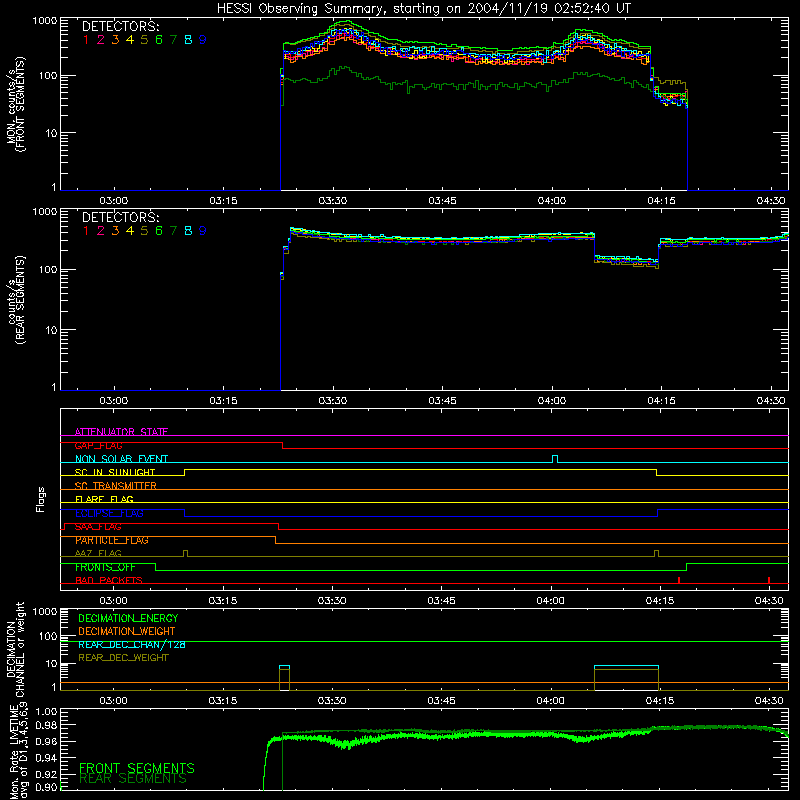
Task: Select detector 2 in rear segments legend
Action: pos(101,231)
